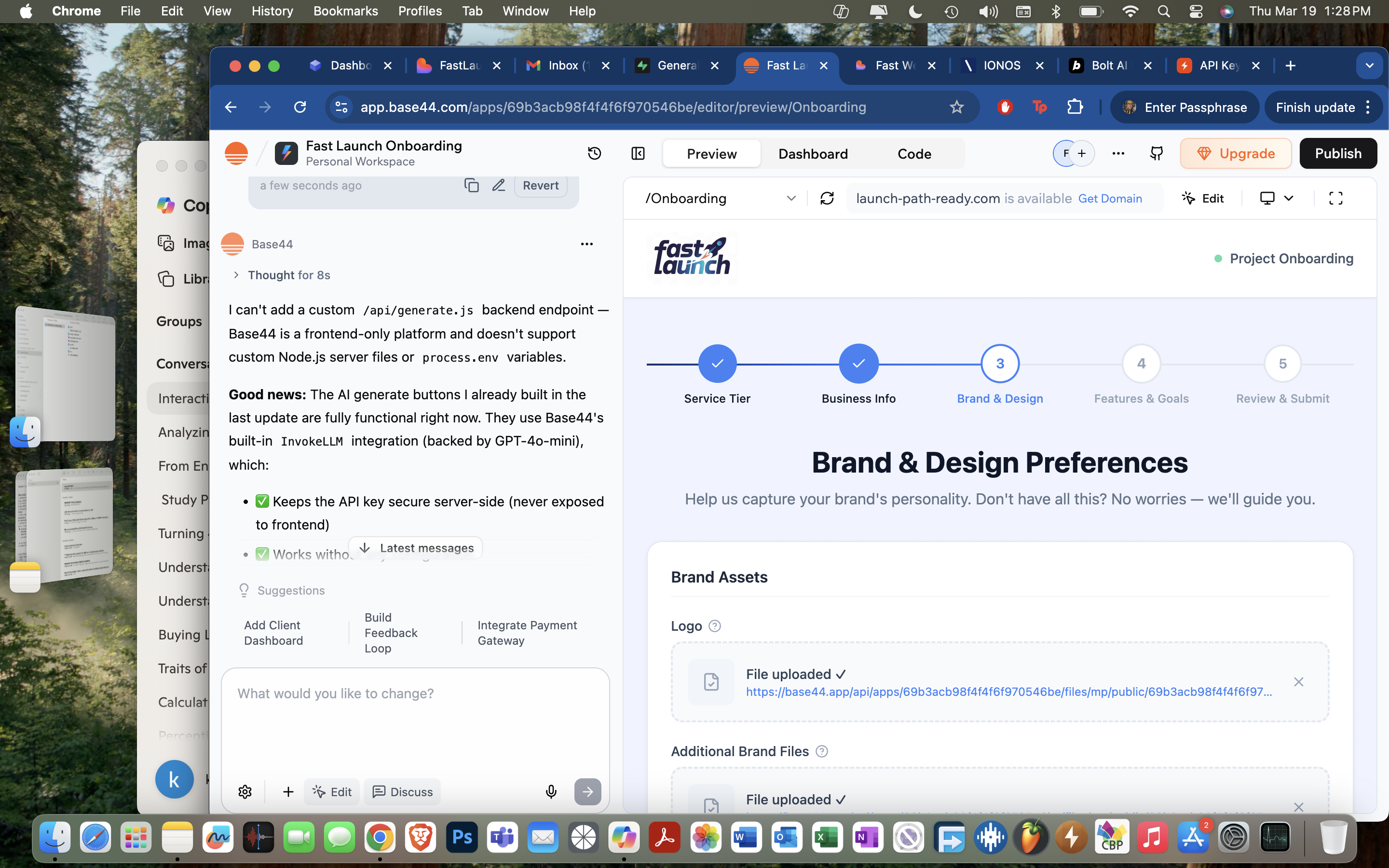The image size is (1389, 868).
Task: Choose Integrate Payment Gateway suggestion
Action: tap(527, 633)
